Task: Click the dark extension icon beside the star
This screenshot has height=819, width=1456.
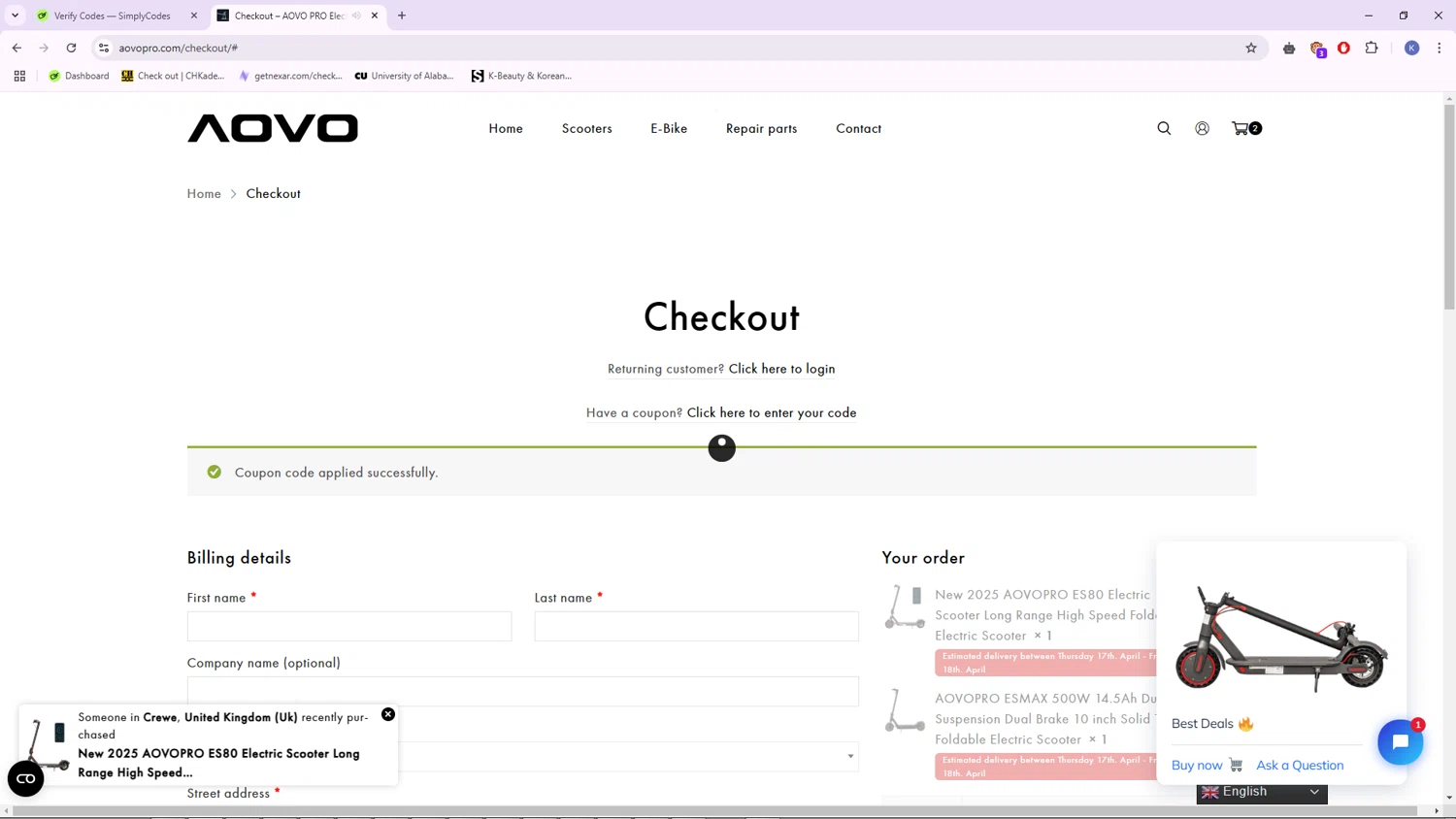Action: 1289,48
